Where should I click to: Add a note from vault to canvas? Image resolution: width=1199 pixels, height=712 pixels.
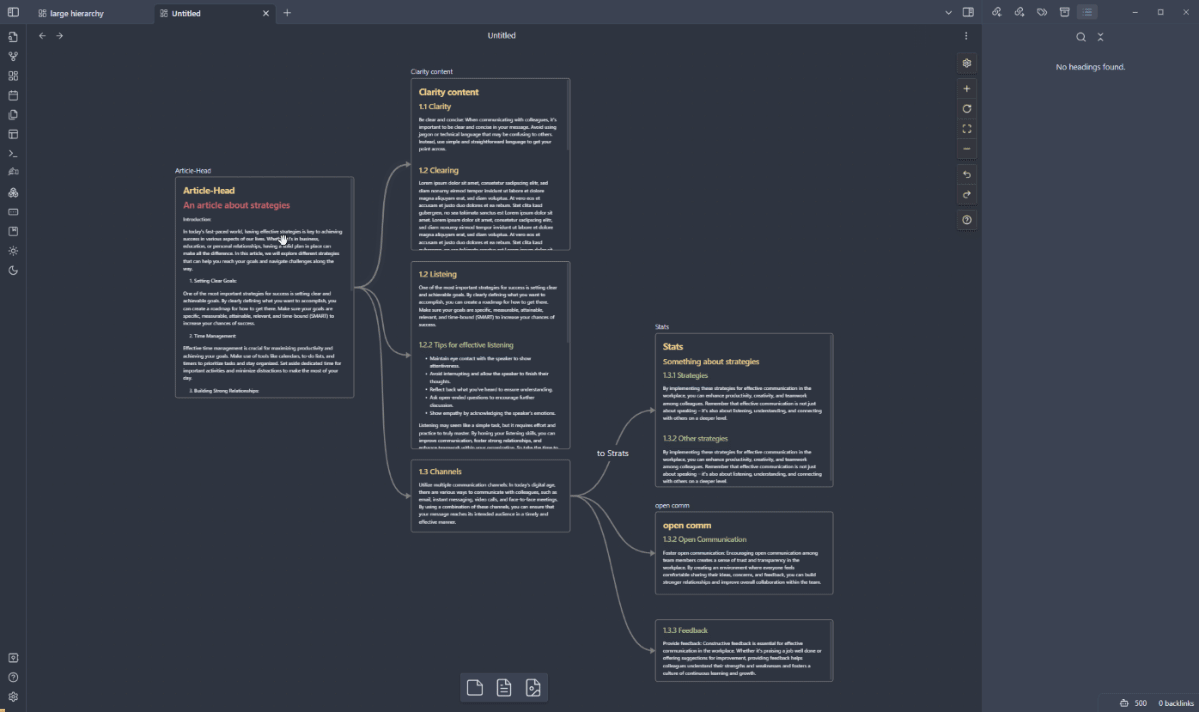(504, 688)
